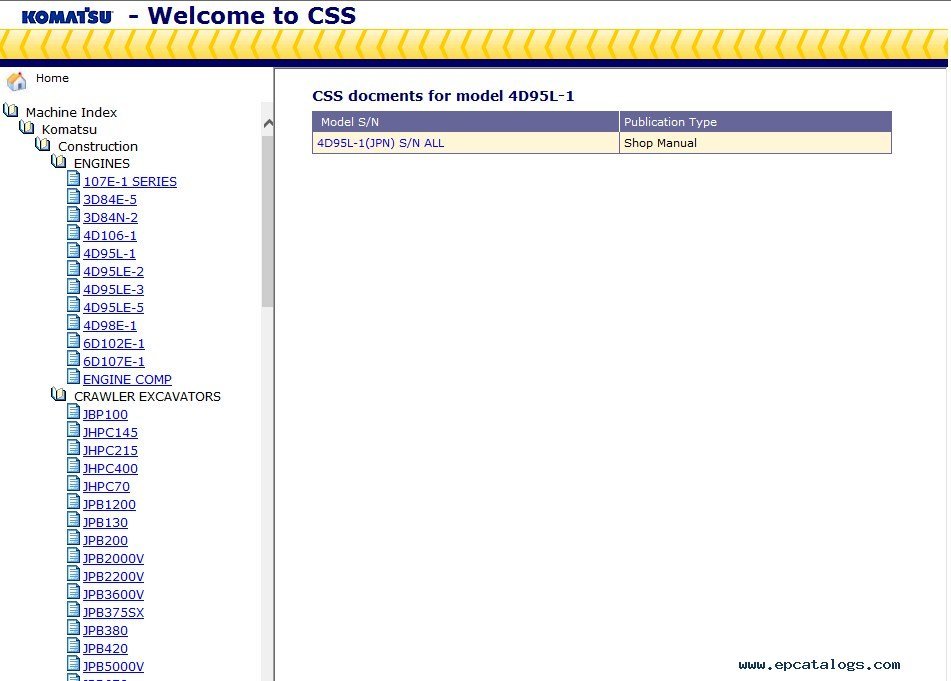
Task: Click the document icon beside JHPC70
Action: tap(73, 484)
